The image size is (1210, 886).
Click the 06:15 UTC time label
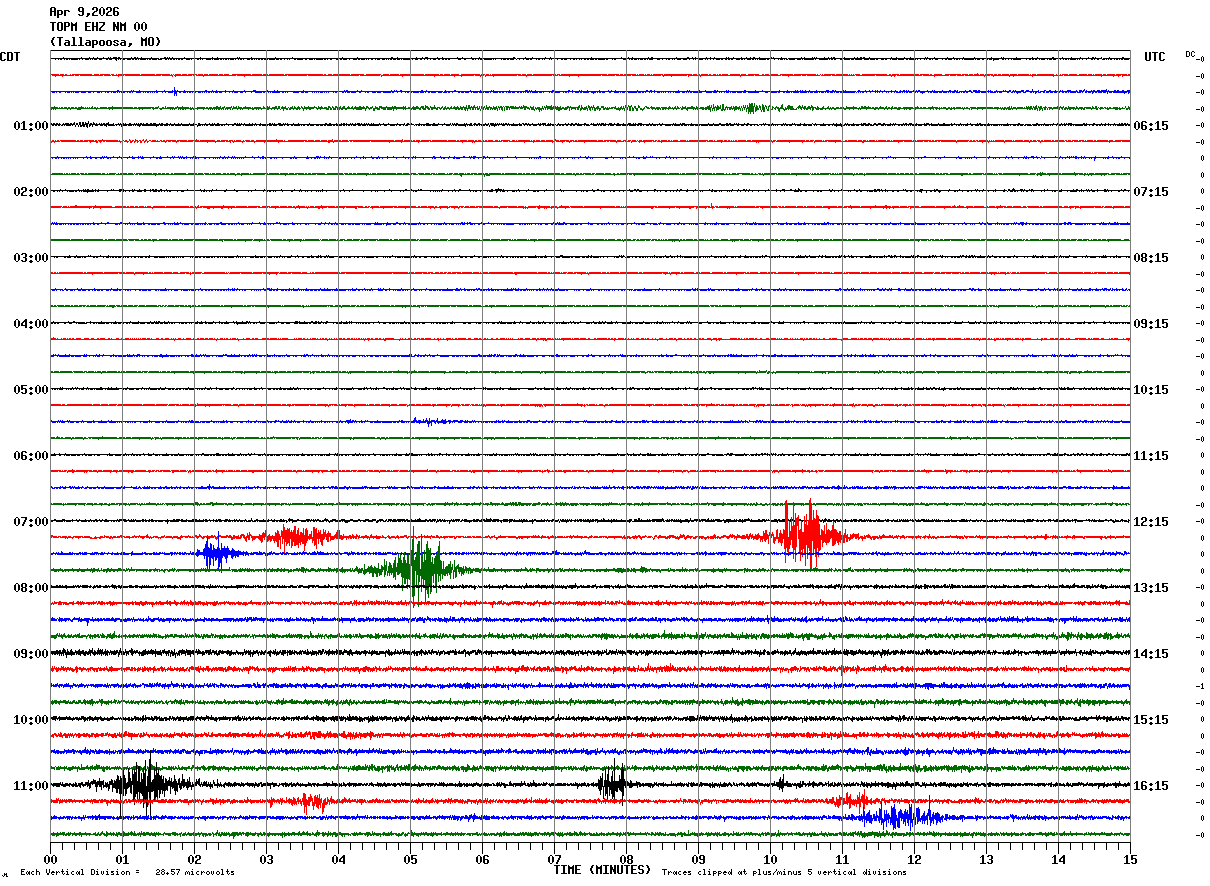pos(1151,126)
